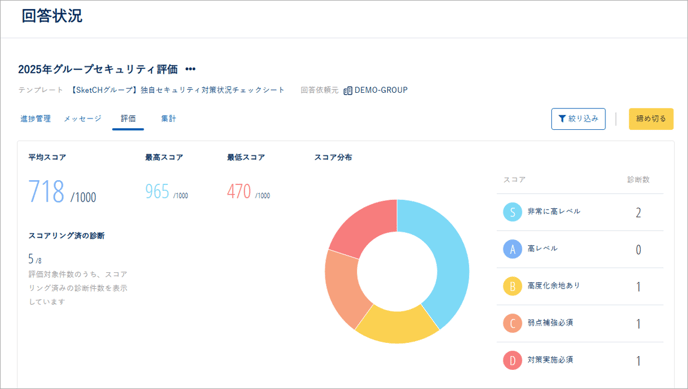The width and height of the screenshot is (688, 389).
Task: Click the B grade circle icon
Action: click(x=512, y=286)
